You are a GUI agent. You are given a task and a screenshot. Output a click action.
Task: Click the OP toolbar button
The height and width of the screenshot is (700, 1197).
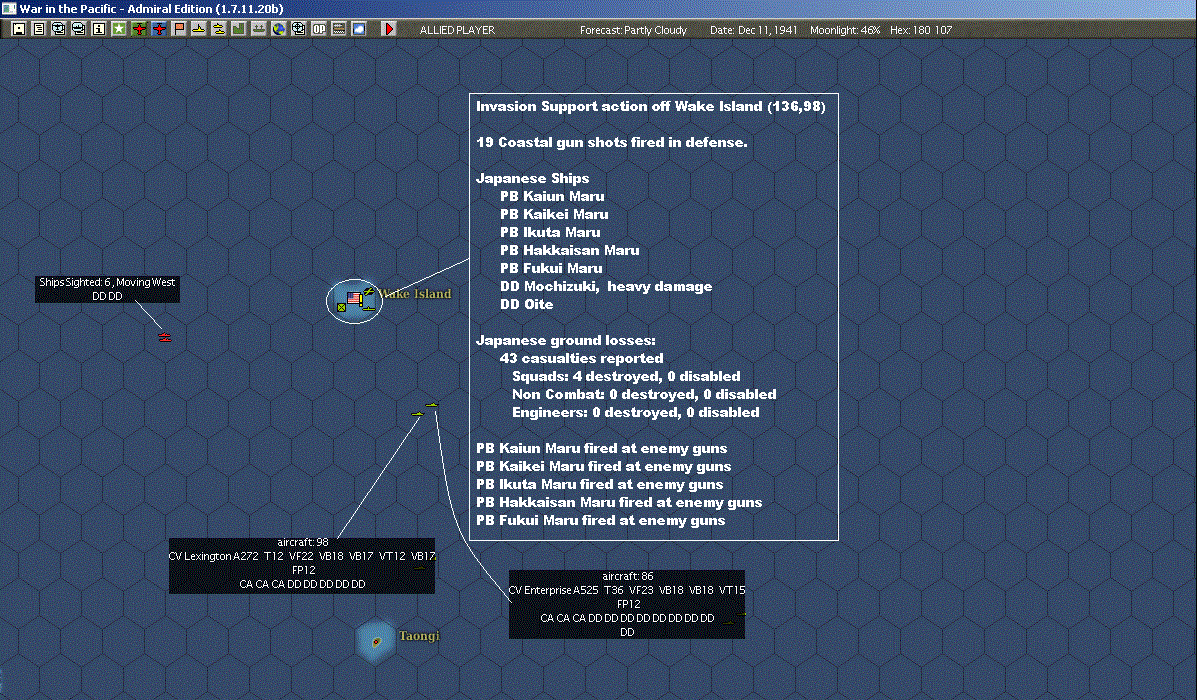318,29
